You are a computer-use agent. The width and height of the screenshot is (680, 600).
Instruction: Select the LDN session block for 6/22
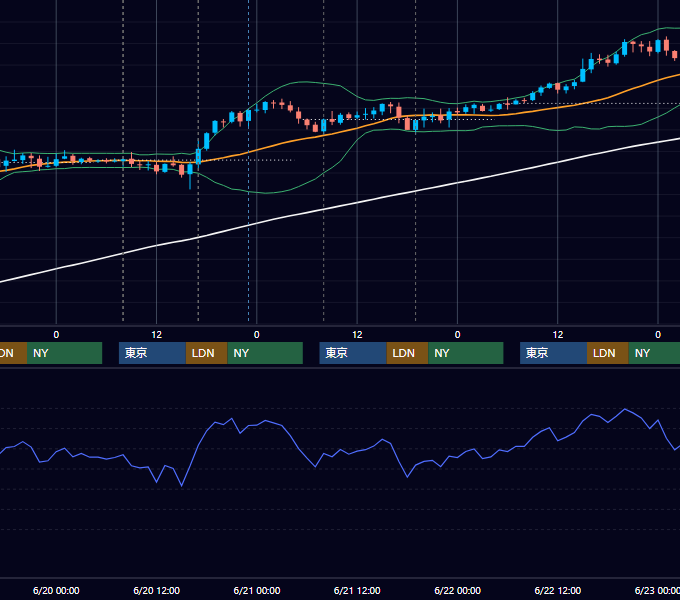[608, 353]
